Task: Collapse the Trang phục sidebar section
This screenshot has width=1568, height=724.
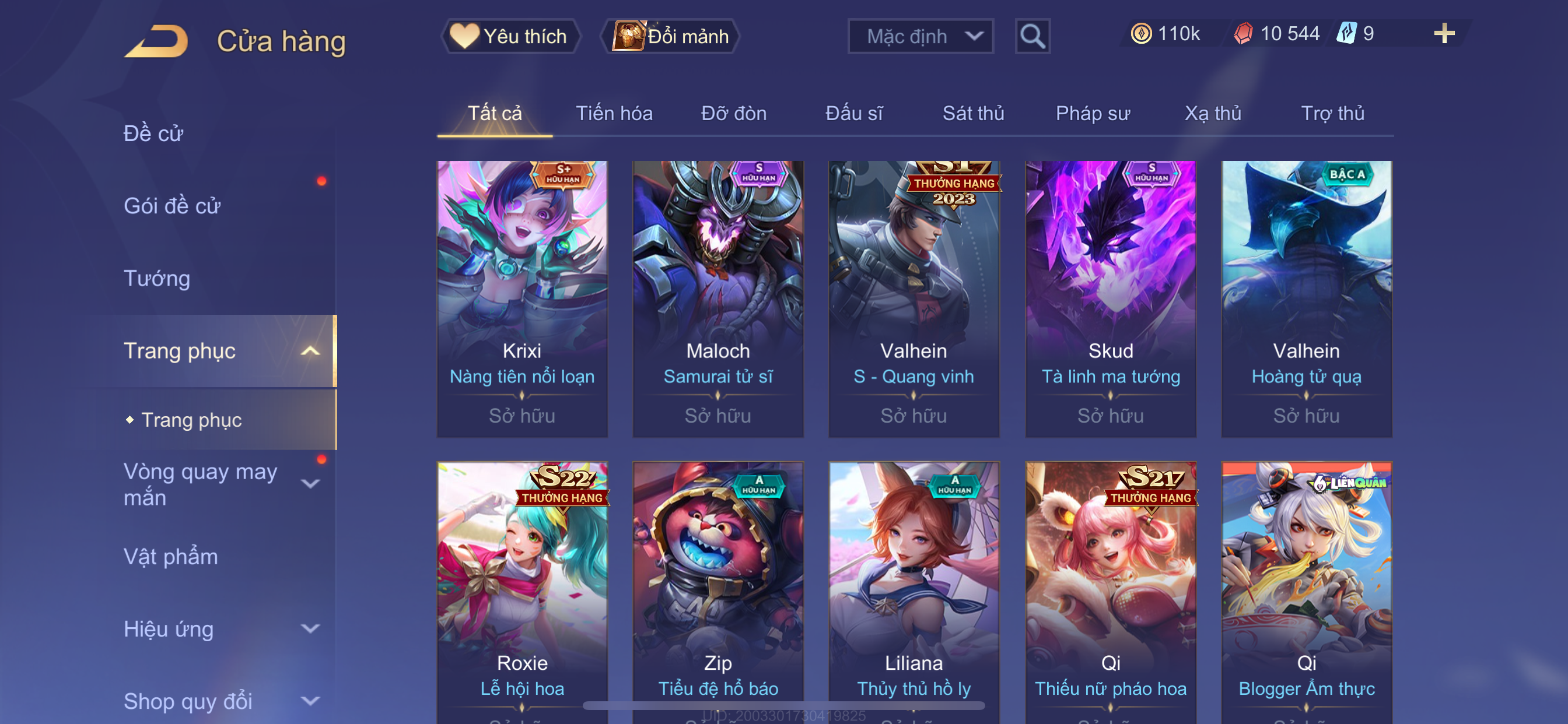Action: (310, 351)
